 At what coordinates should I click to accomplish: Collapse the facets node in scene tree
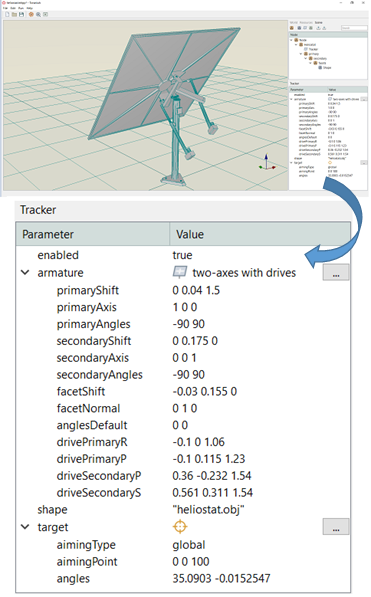pos(310,63)
